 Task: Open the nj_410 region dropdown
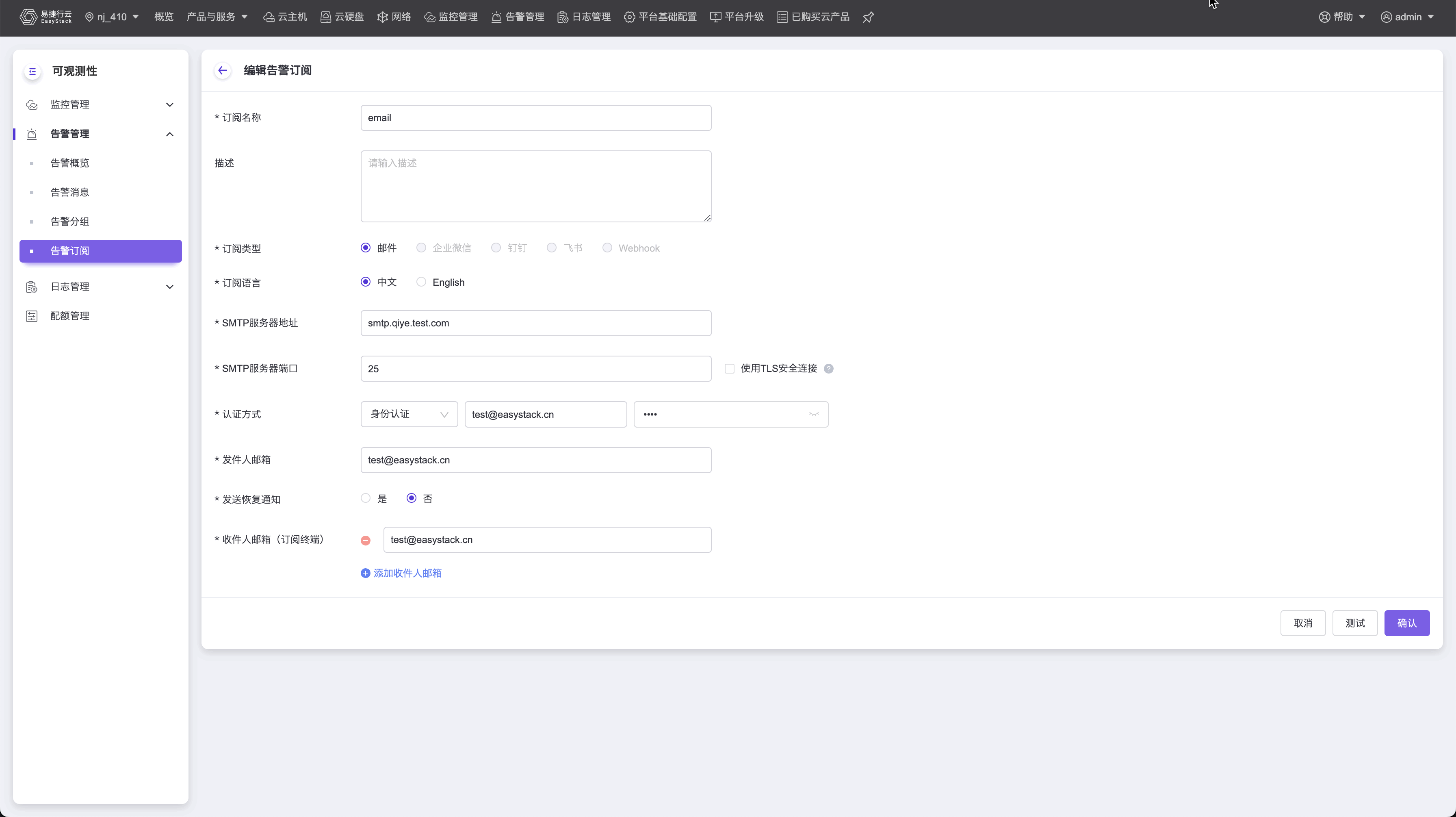tap(112, 17)
